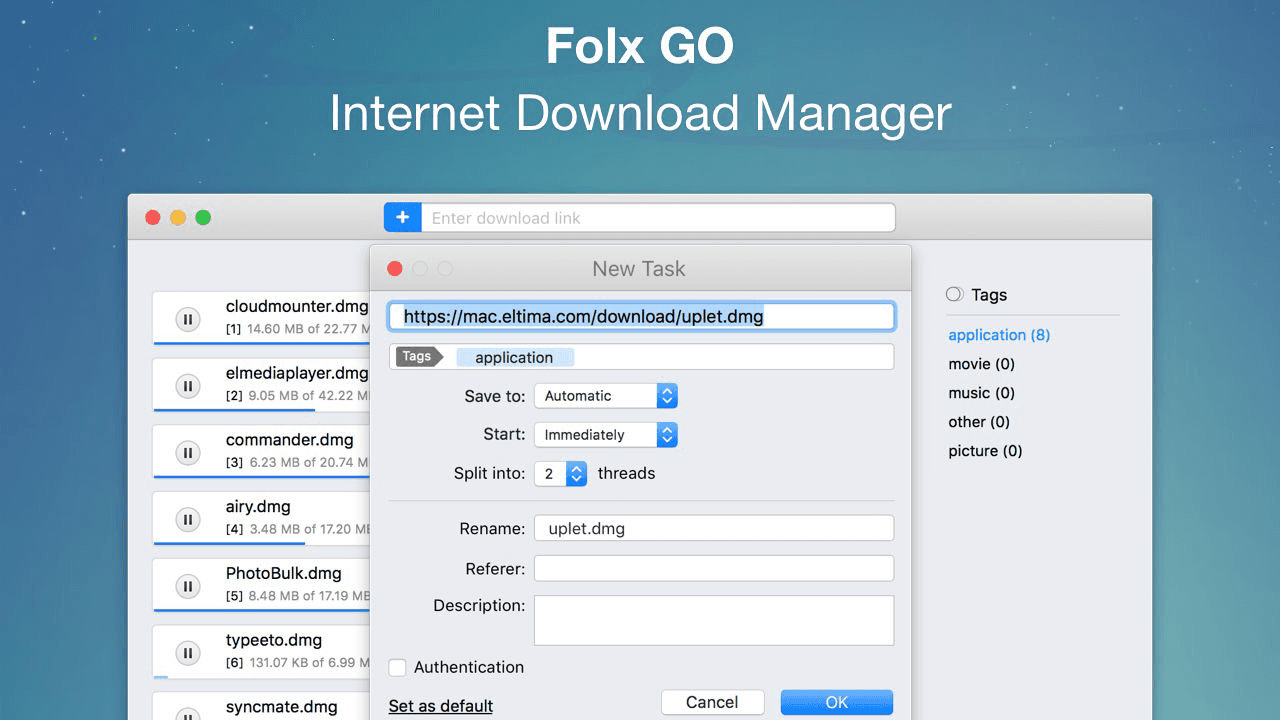Pause the typeeto.dmg download
The width and height of the screenshot is (1280, 720).
pos(187,653)
